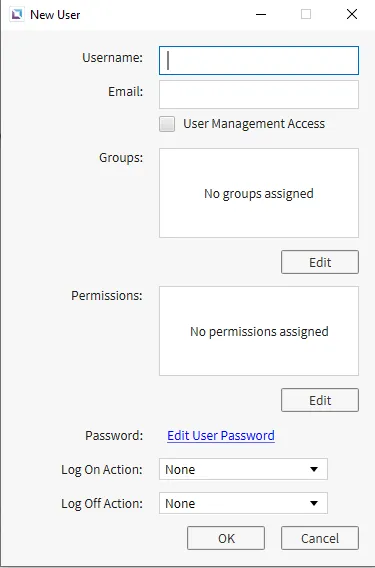
Task: Open the Edit User Password link
Action: click(221, 435)
